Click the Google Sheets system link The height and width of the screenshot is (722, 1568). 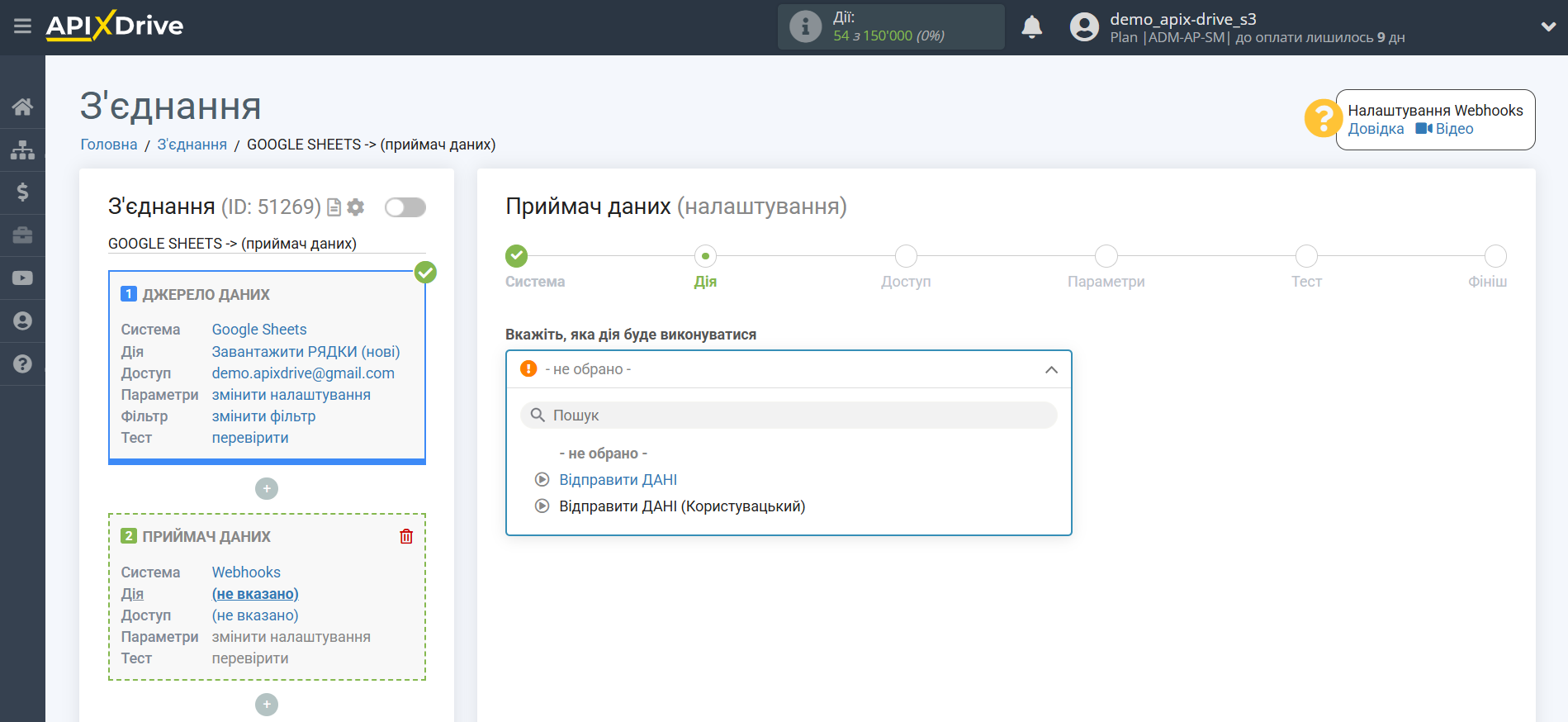[259, 330]
